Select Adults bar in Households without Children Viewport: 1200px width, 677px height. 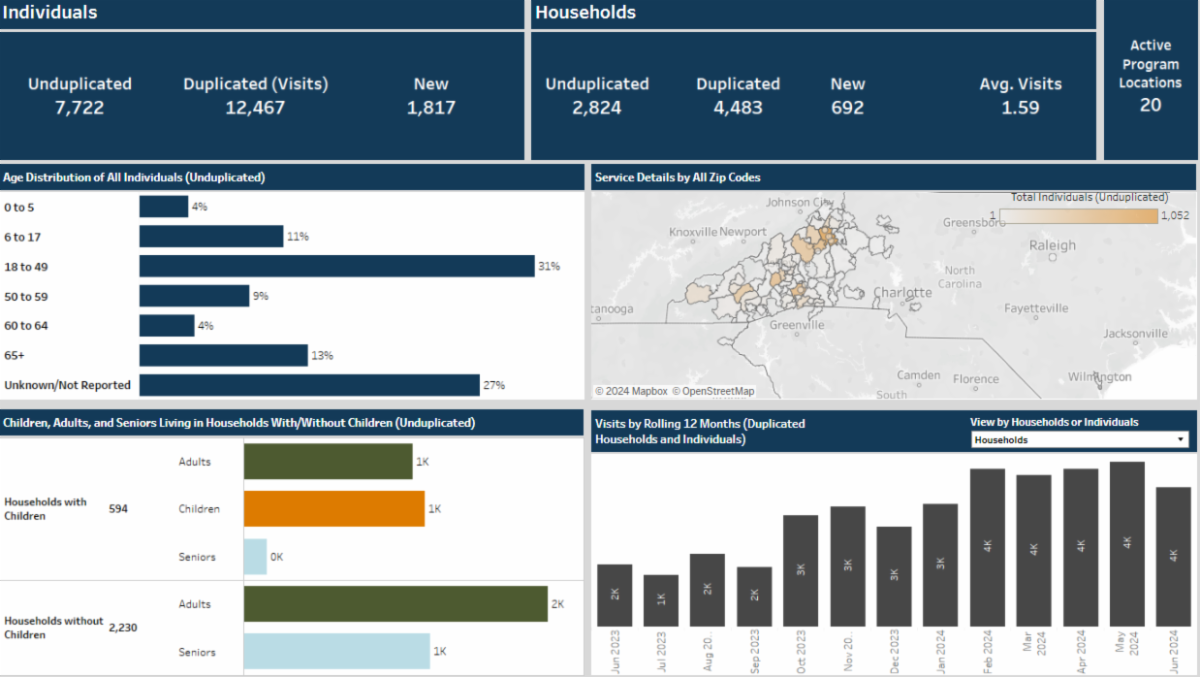tap(395, 604)
